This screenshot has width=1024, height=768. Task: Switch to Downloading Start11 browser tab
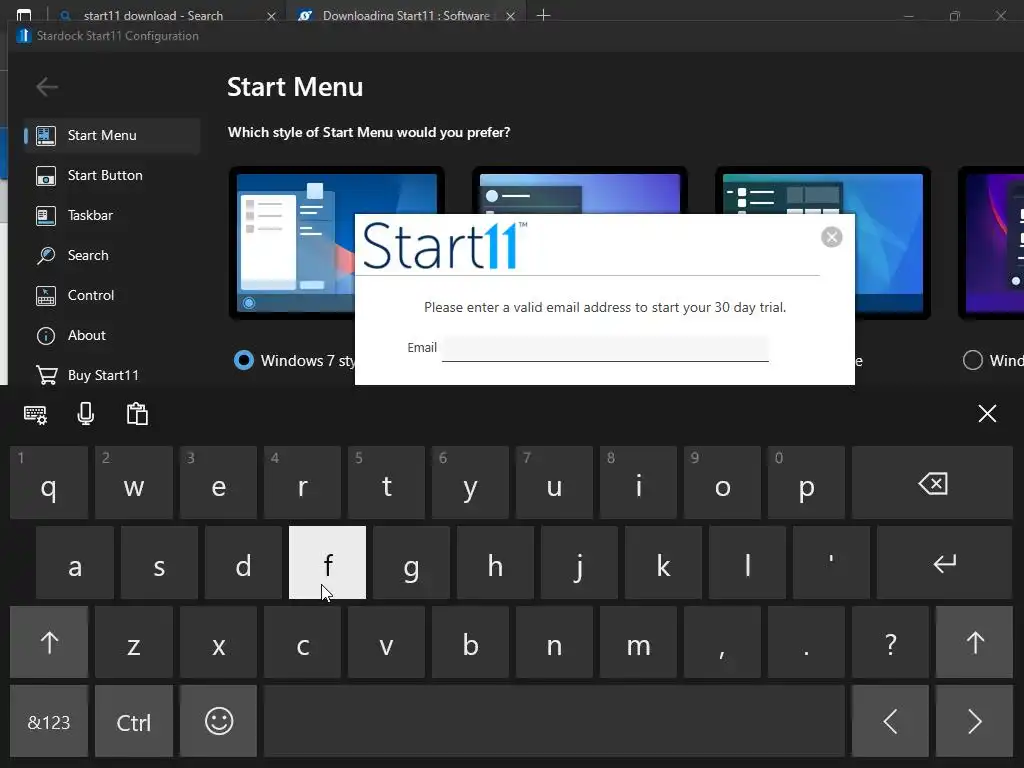tap(405, 15)
